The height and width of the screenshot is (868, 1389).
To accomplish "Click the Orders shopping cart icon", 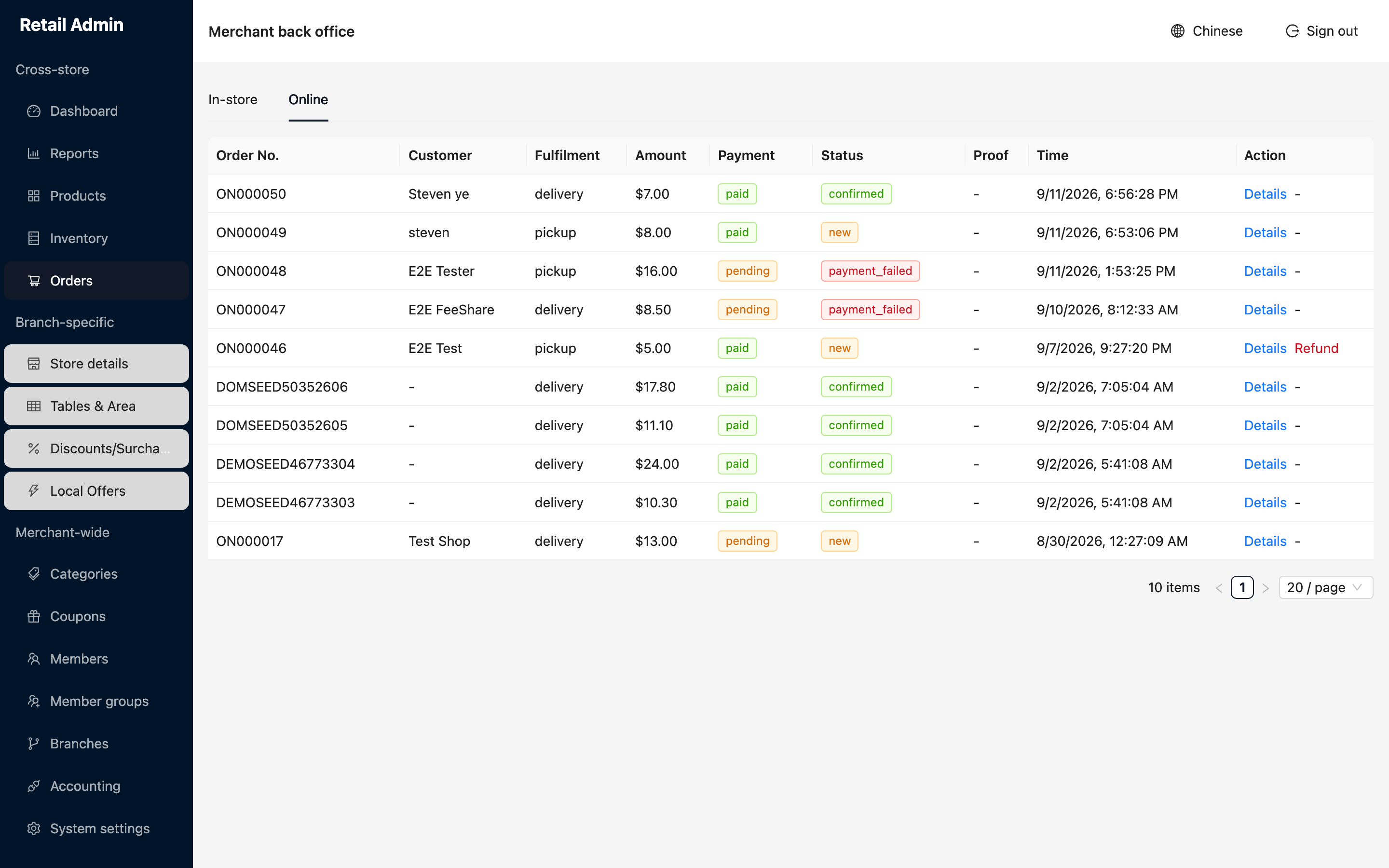I will pyautogui.click(x=34, y=281).
